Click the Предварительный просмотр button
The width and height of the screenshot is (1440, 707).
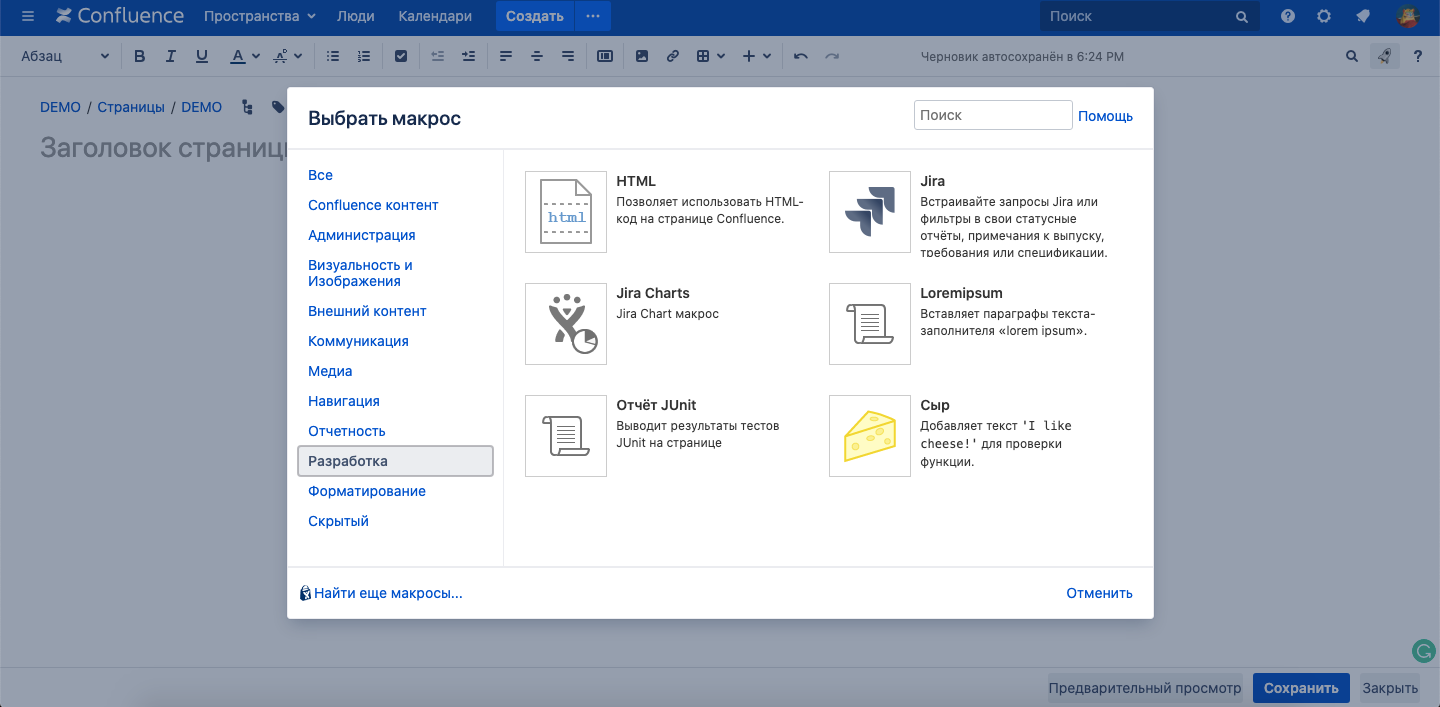pos(1145,688)
